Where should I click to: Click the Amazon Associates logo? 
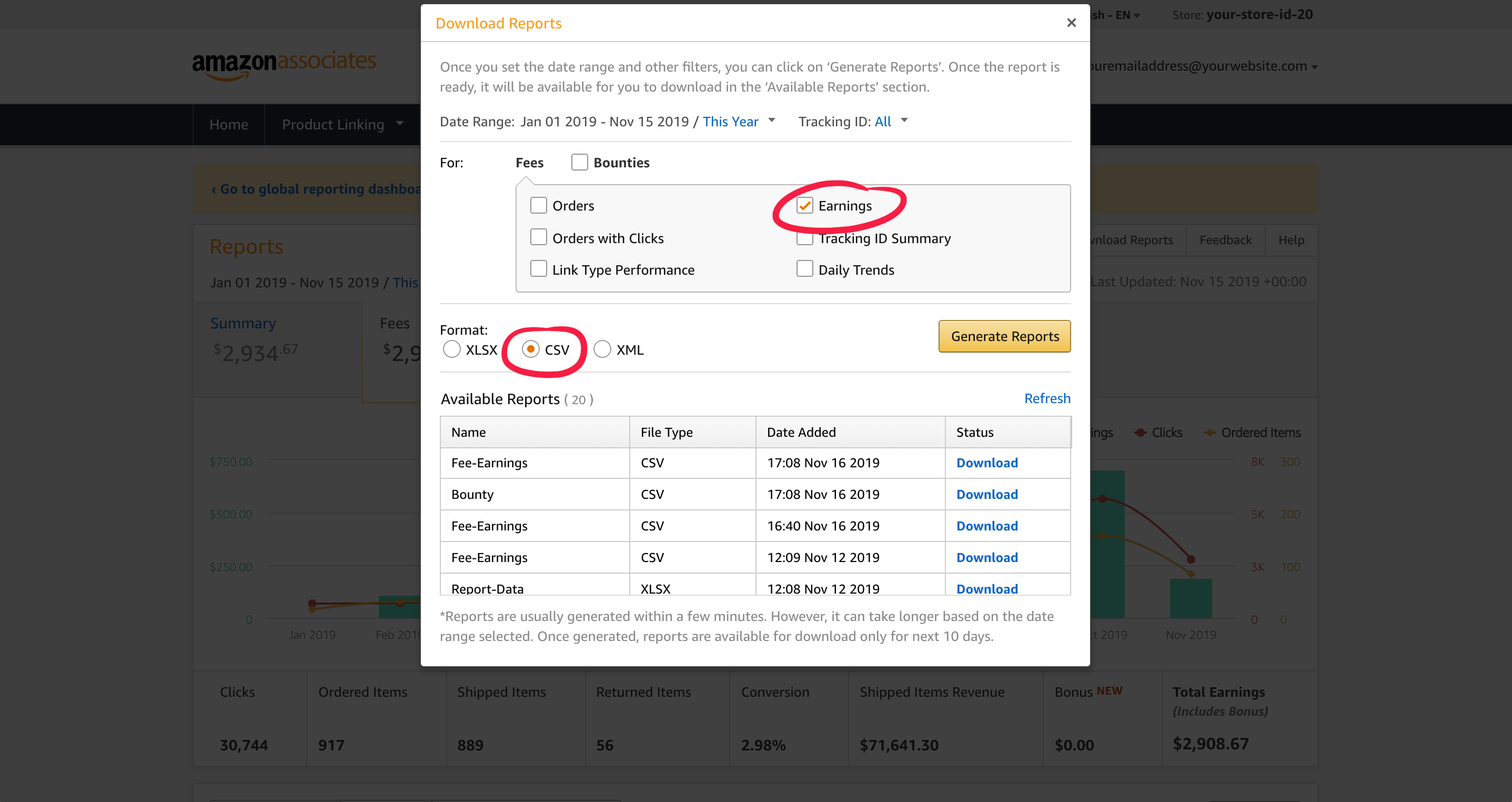coord(284,64)
